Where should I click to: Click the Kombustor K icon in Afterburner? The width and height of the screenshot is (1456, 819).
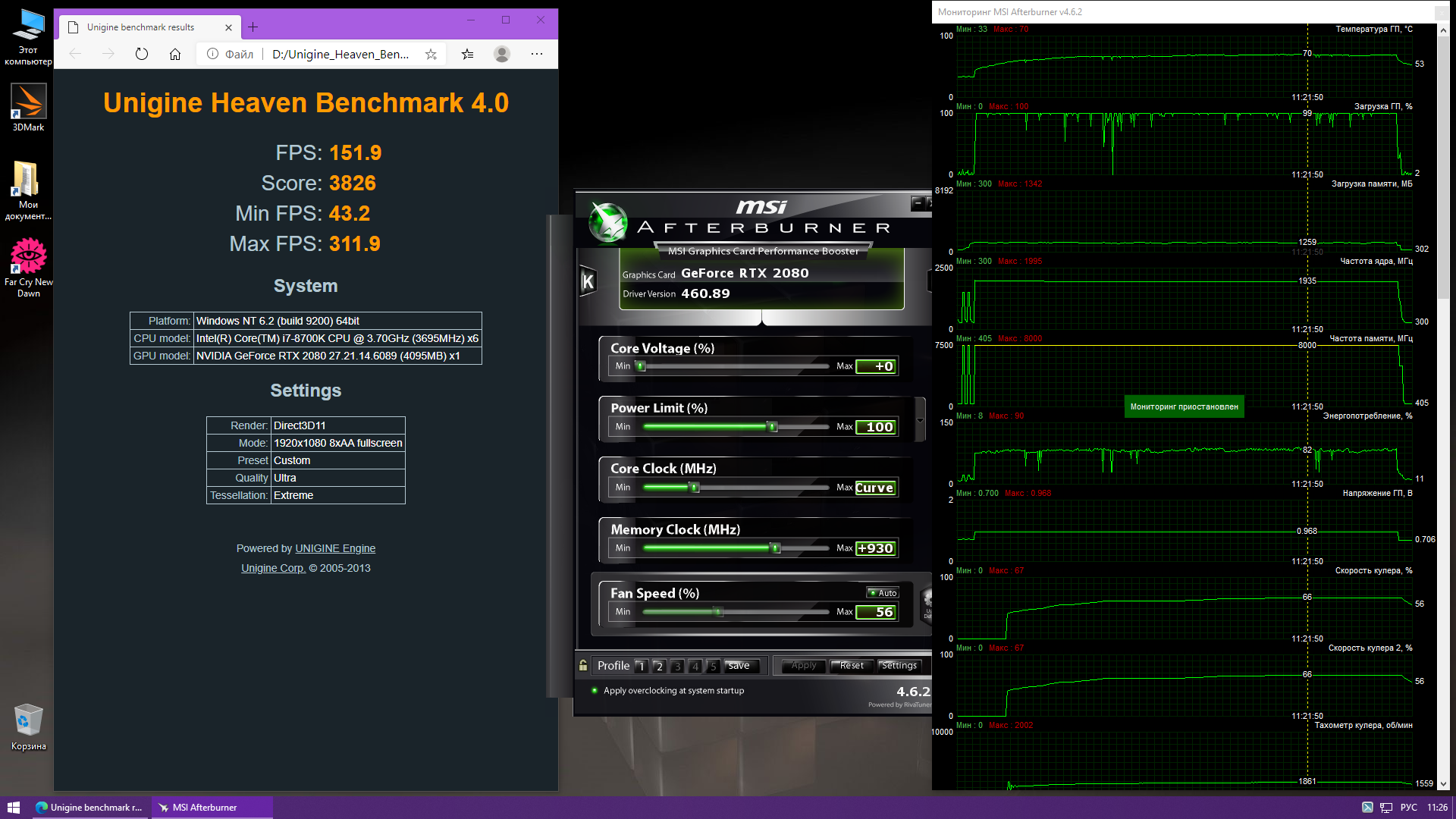pyautogui.click(x=588, y=282)
